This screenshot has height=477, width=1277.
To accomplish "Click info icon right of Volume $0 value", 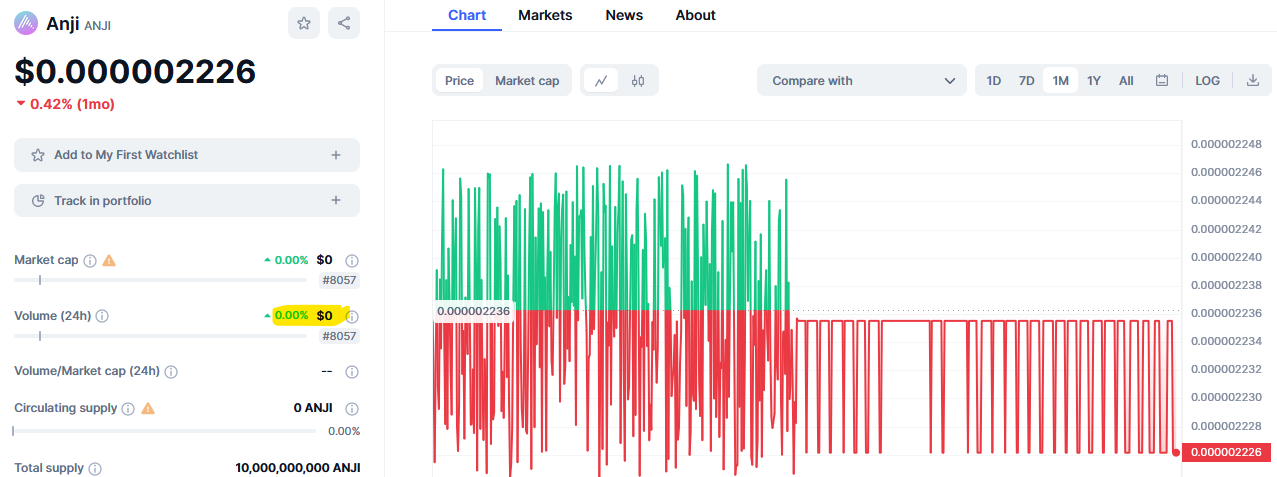I will pyautogui.click(x=352, y=316).
